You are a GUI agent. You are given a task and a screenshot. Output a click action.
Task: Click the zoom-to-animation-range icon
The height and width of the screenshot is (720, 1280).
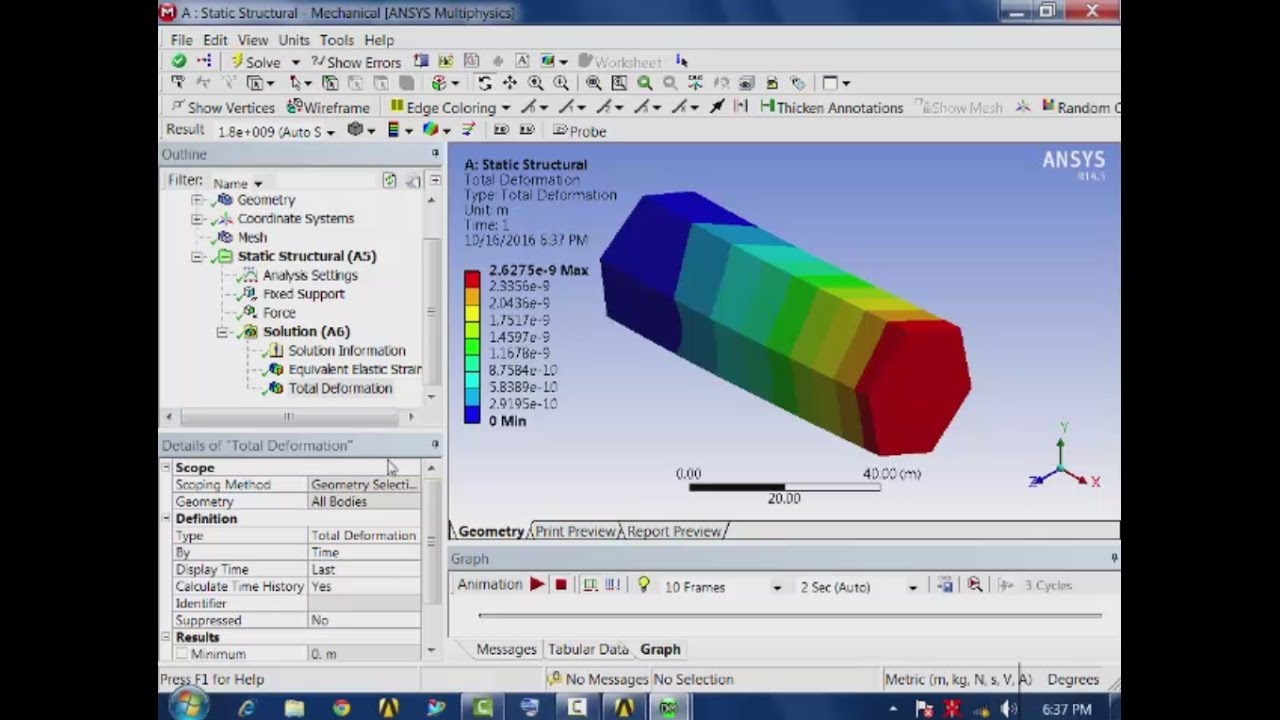point(975,585)
